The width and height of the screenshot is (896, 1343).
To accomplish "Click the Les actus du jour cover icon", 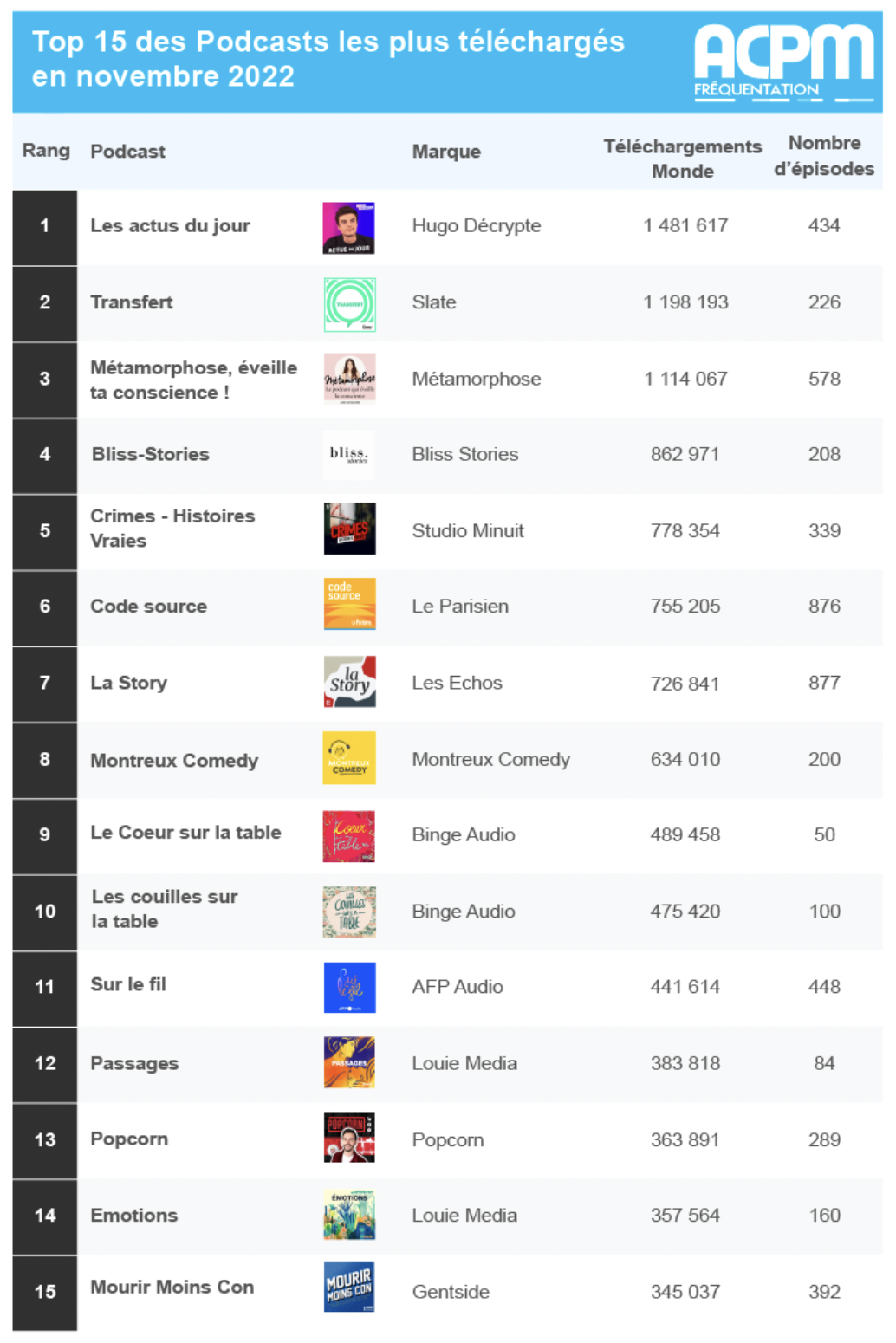I will [x=348, y=228].
